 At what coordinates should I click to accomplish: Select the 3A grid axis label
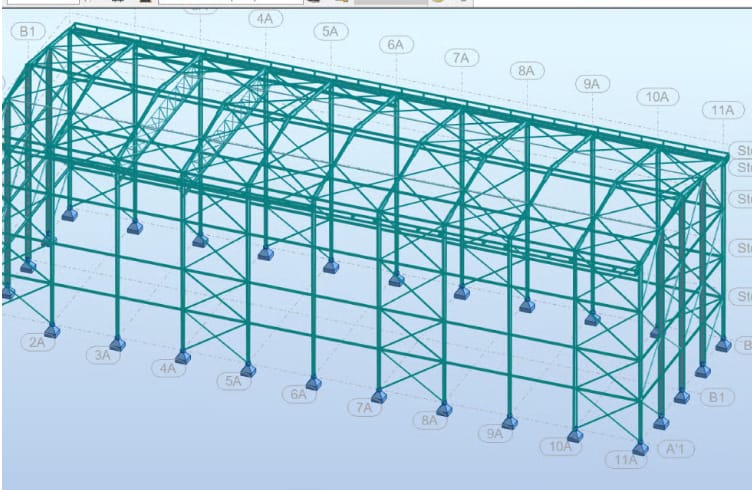(x=102, y=355)
